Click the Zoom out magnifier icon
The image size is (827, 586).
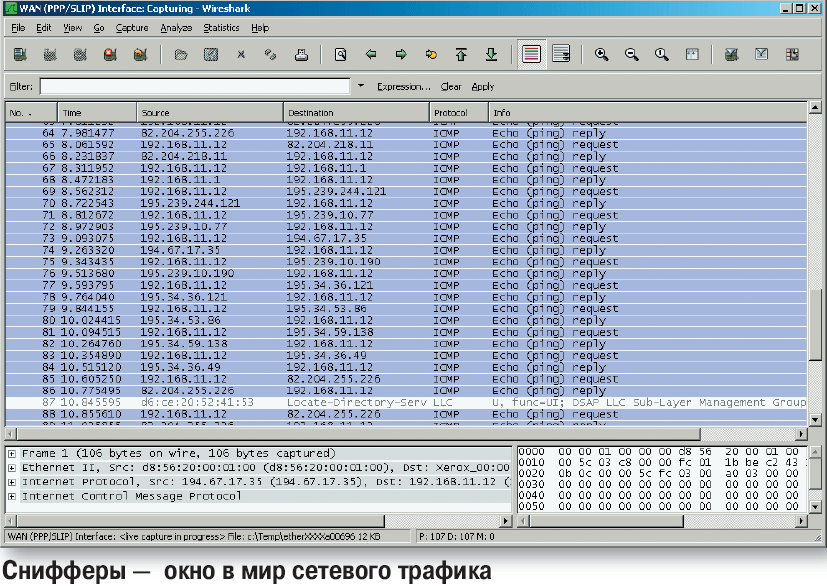pyautogui.click(x=632, y=54)
